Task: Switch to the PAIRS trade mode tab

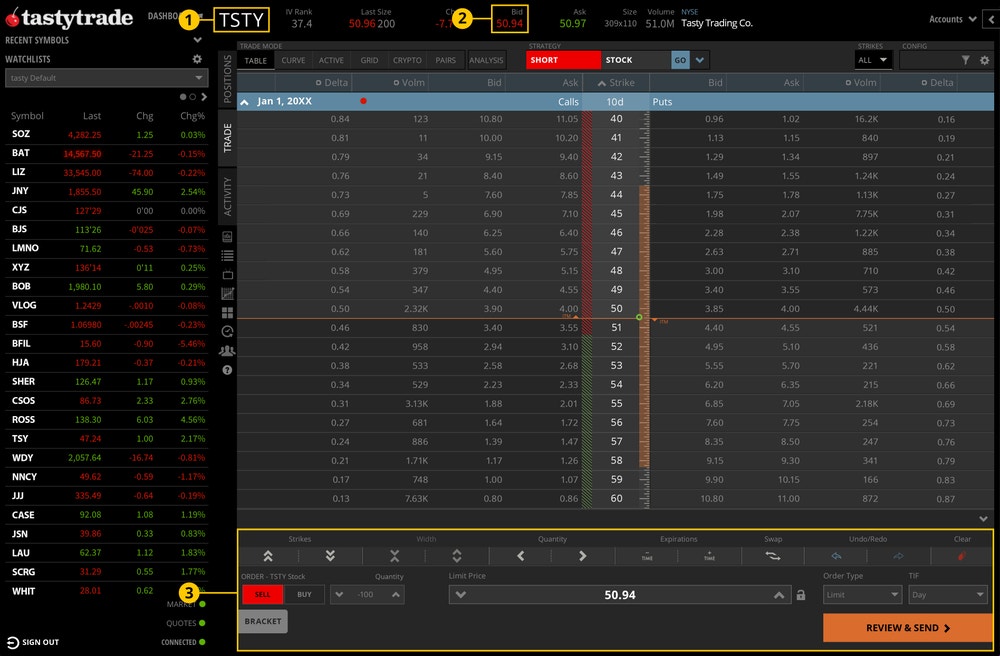Action: tap(446, 61)
